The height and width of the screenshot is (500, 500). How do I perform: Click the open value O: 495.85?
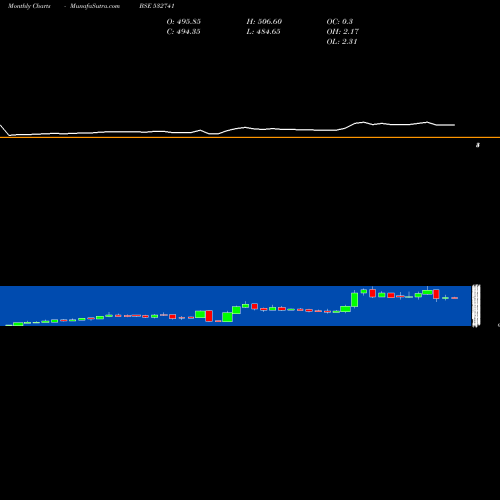click(x=184, y=22)
